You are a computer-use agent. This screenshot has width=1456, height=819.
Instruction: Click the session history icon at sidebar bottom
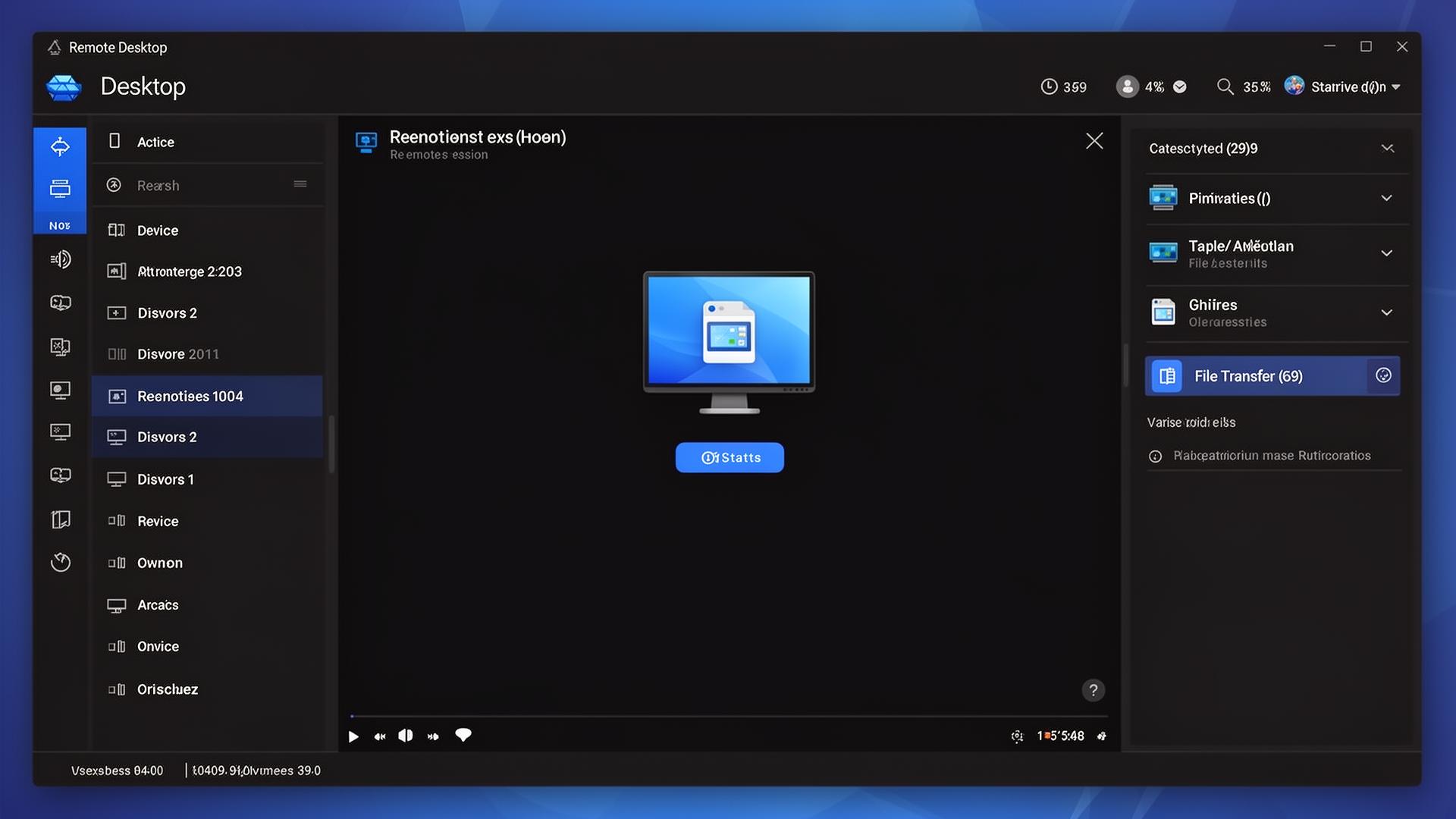click(x=60, y=562)
